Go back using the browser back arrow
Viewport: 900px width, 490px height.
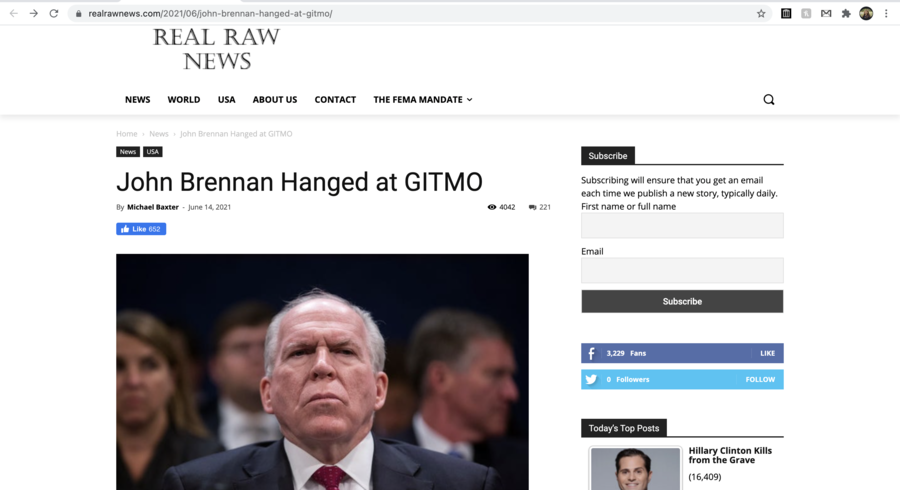coord(14,13)
